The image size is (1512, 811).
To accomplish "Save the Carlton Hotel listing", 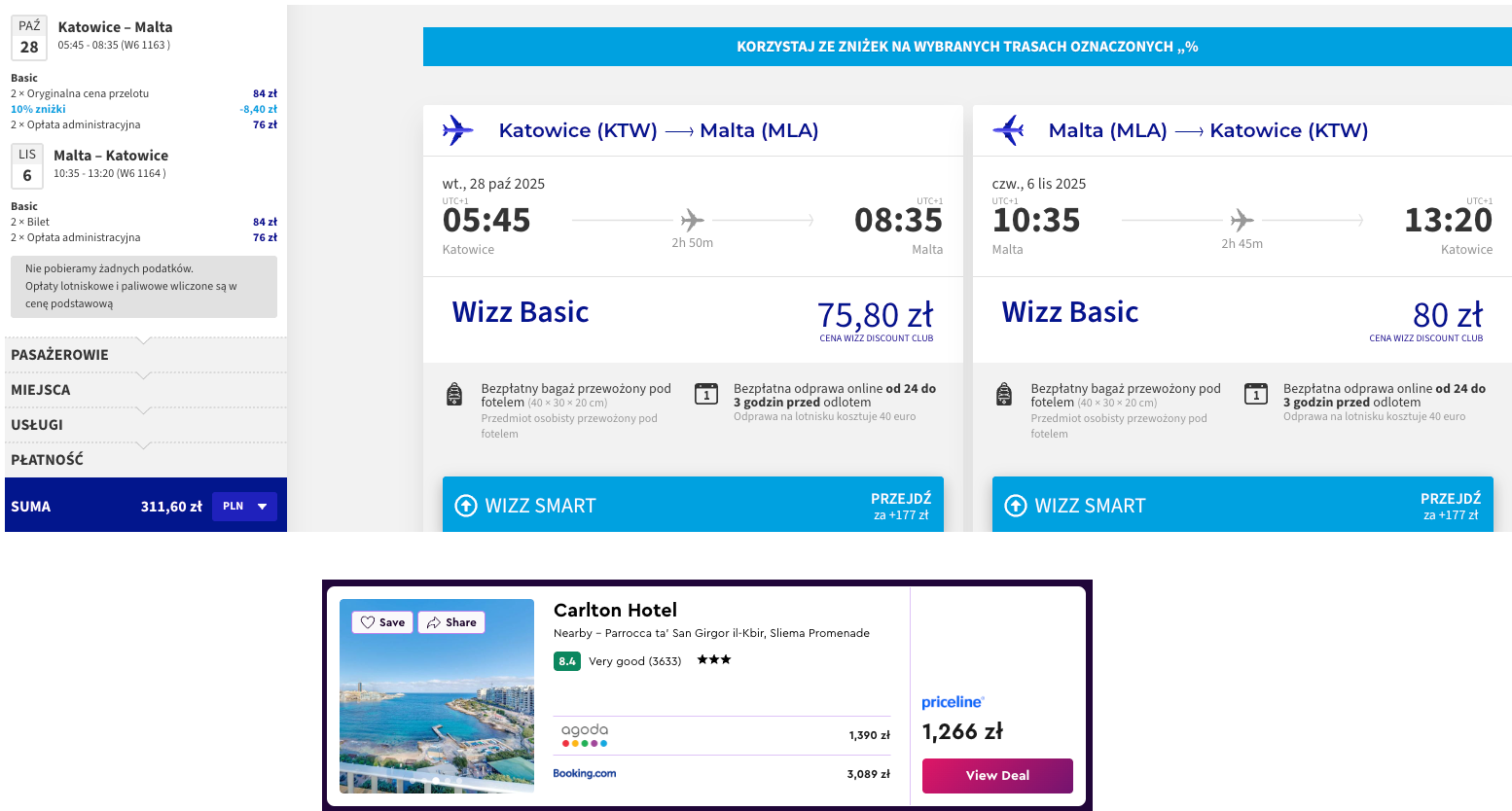I will click(x=382, y=622).
